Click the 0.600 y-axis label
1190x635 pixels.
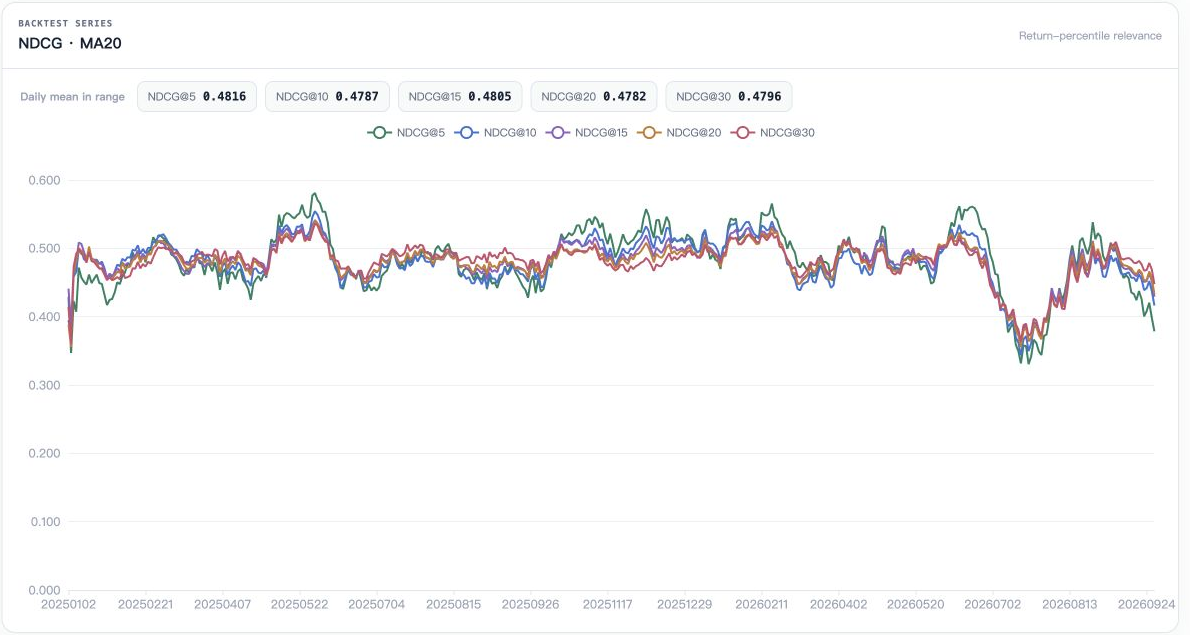point(44,181)
